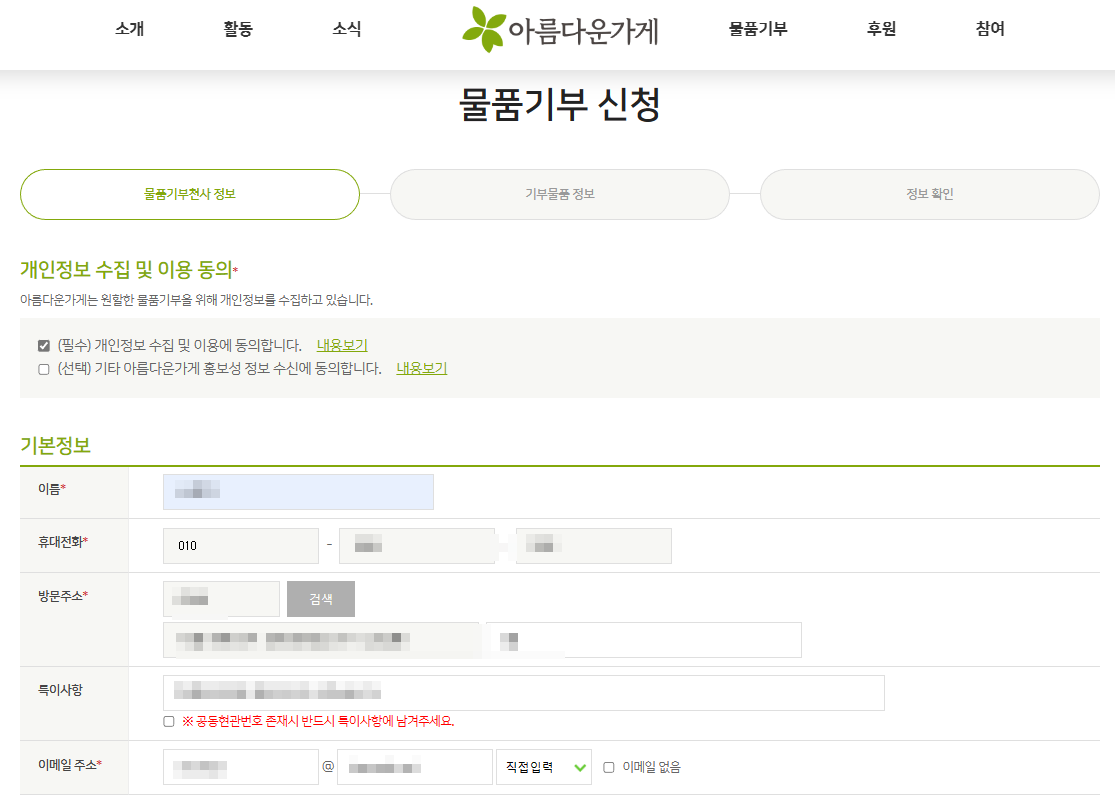Screen dimensions: 1115x804
Task: Open the 참여 menu
Action: pyautogui.click(x=990, y=29)
